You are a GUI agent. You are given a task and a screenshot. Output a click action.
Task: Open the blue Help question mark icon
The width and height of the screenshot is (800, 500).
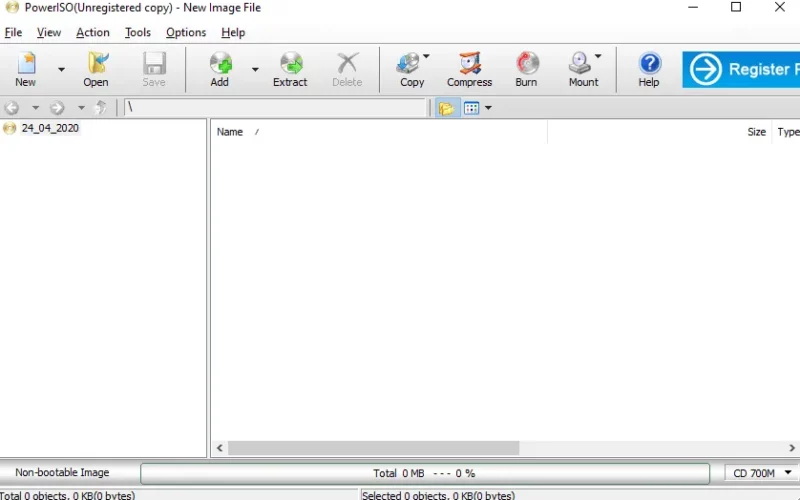(x=649, y=69)
